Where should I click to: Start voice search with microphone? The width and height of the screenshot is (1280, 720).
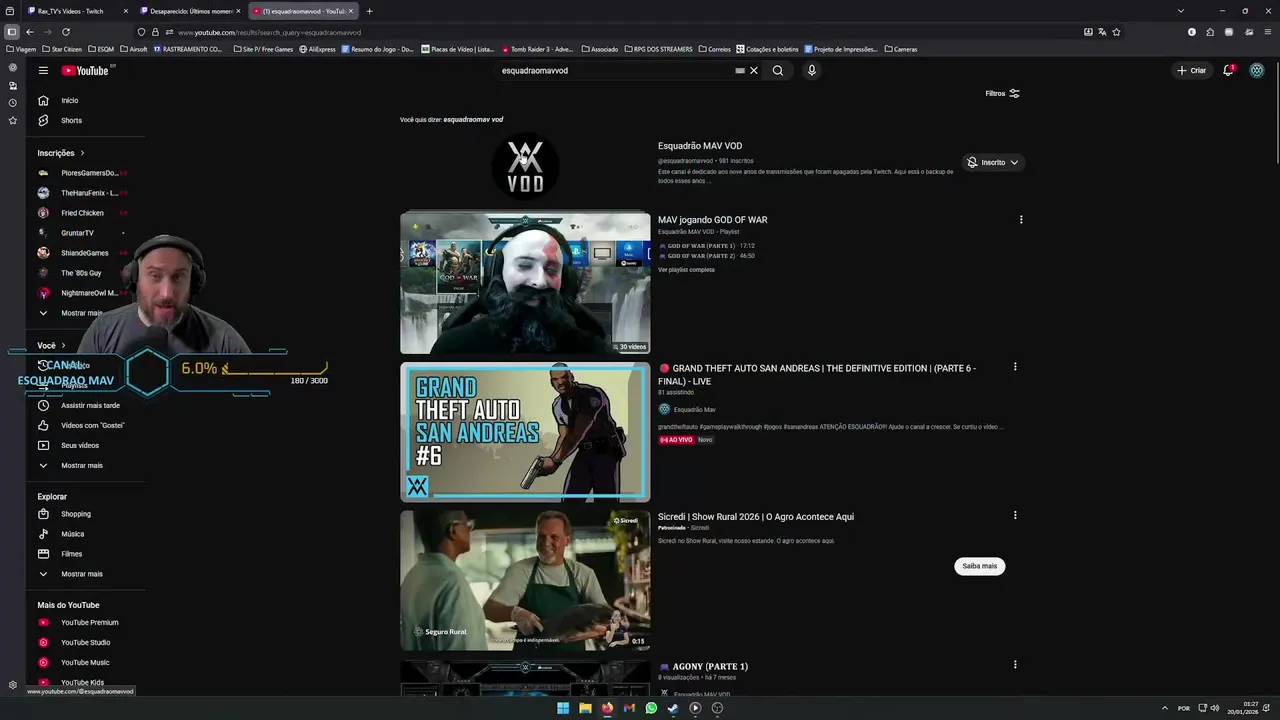tap(812, 70)
